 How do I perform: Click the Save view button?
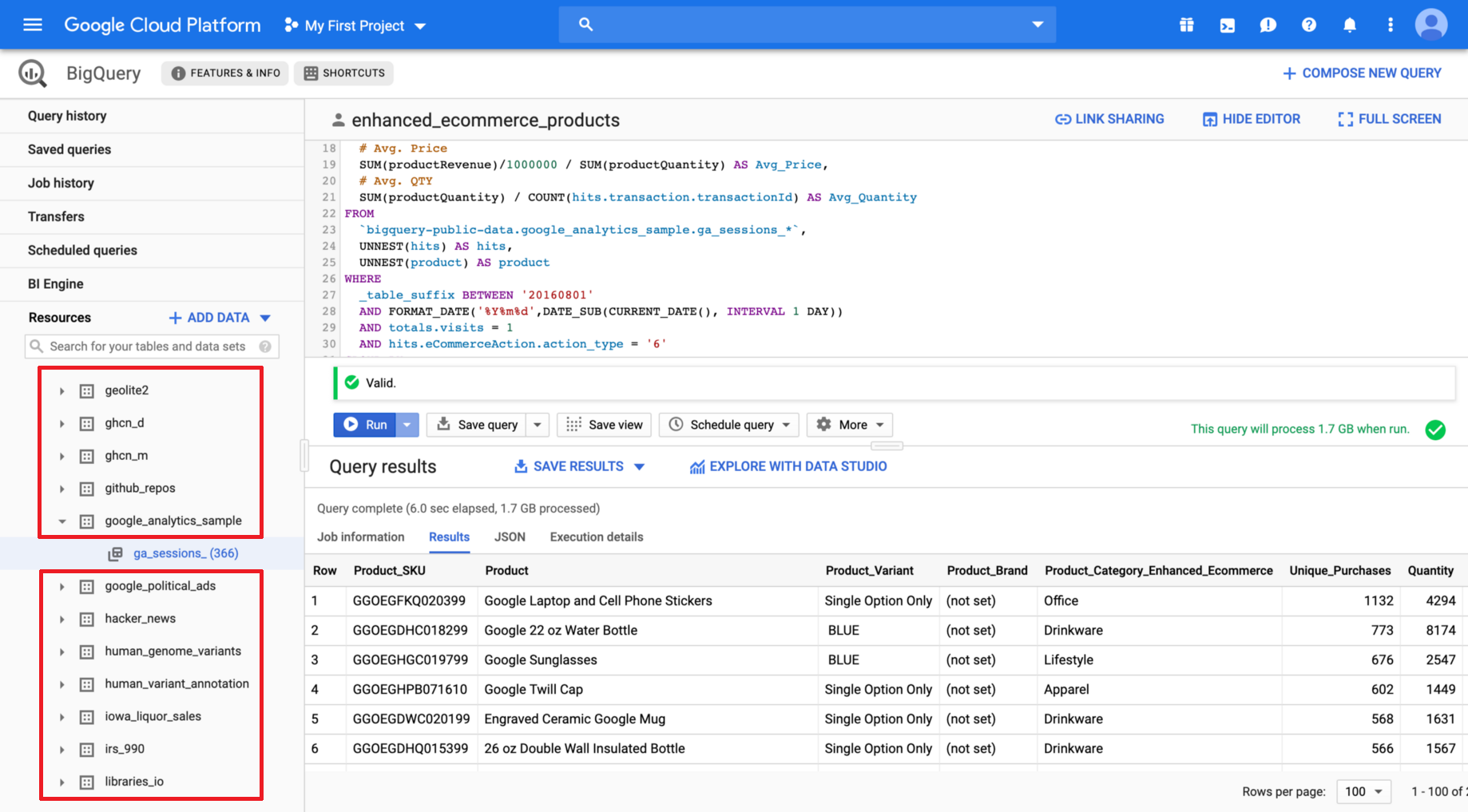pyautogui.click(x=605, y=425)
